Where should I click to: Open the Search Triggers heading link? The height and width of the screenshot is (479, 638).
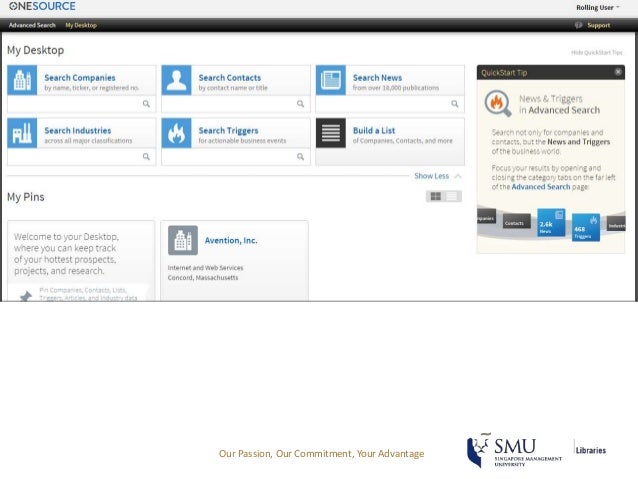click(228, 131)
